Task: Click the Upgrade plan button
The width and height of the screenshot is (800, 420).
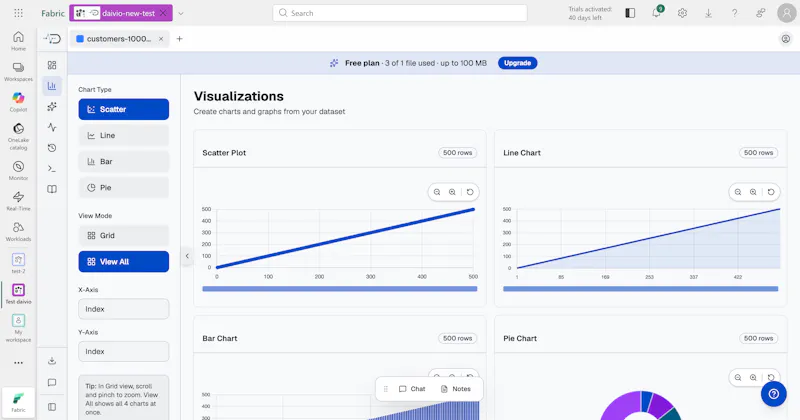Action: (517, 63)
